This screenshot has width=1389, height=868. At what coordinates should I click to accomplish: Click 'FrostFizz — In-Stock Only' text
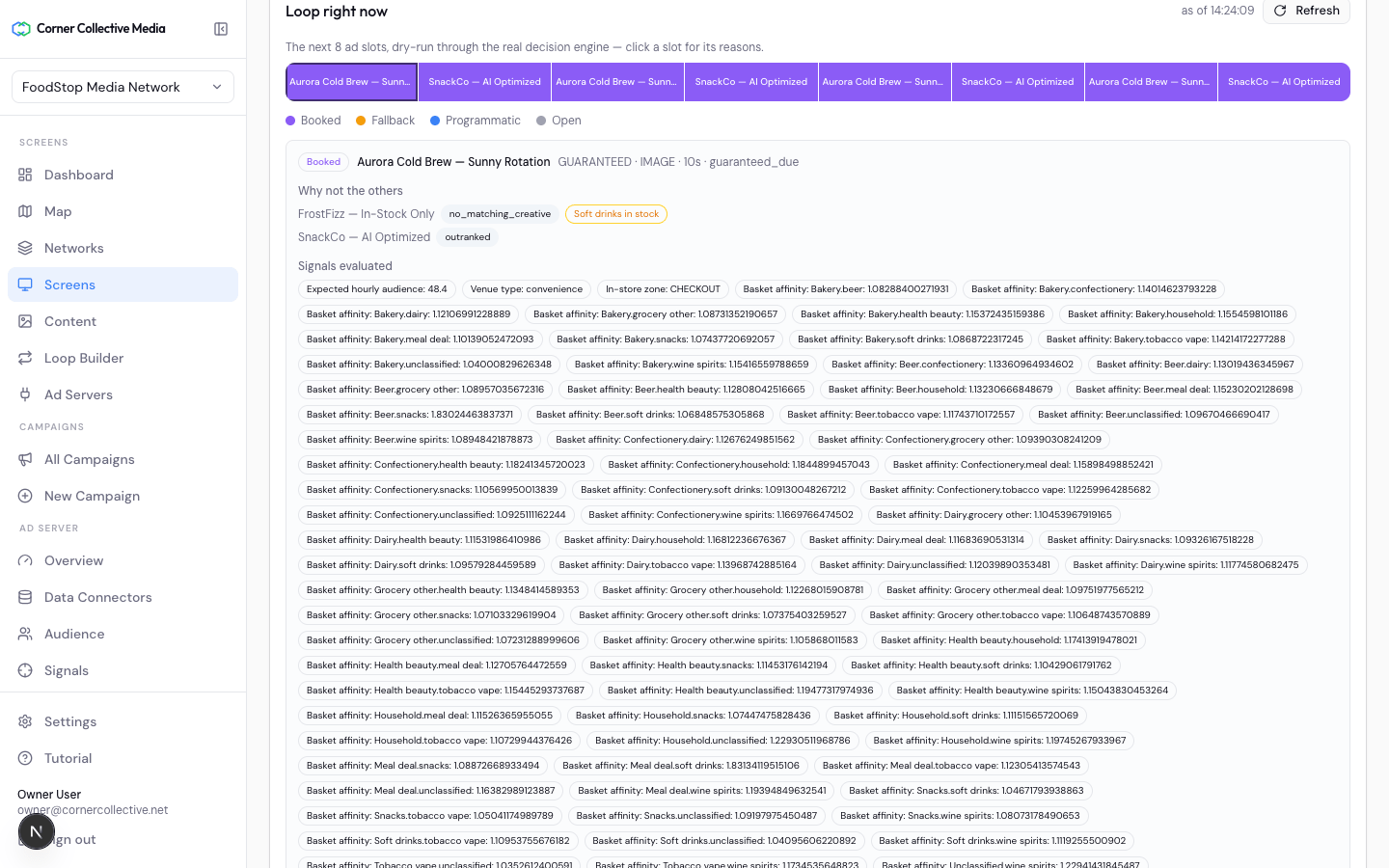click(x=367, y=214)
